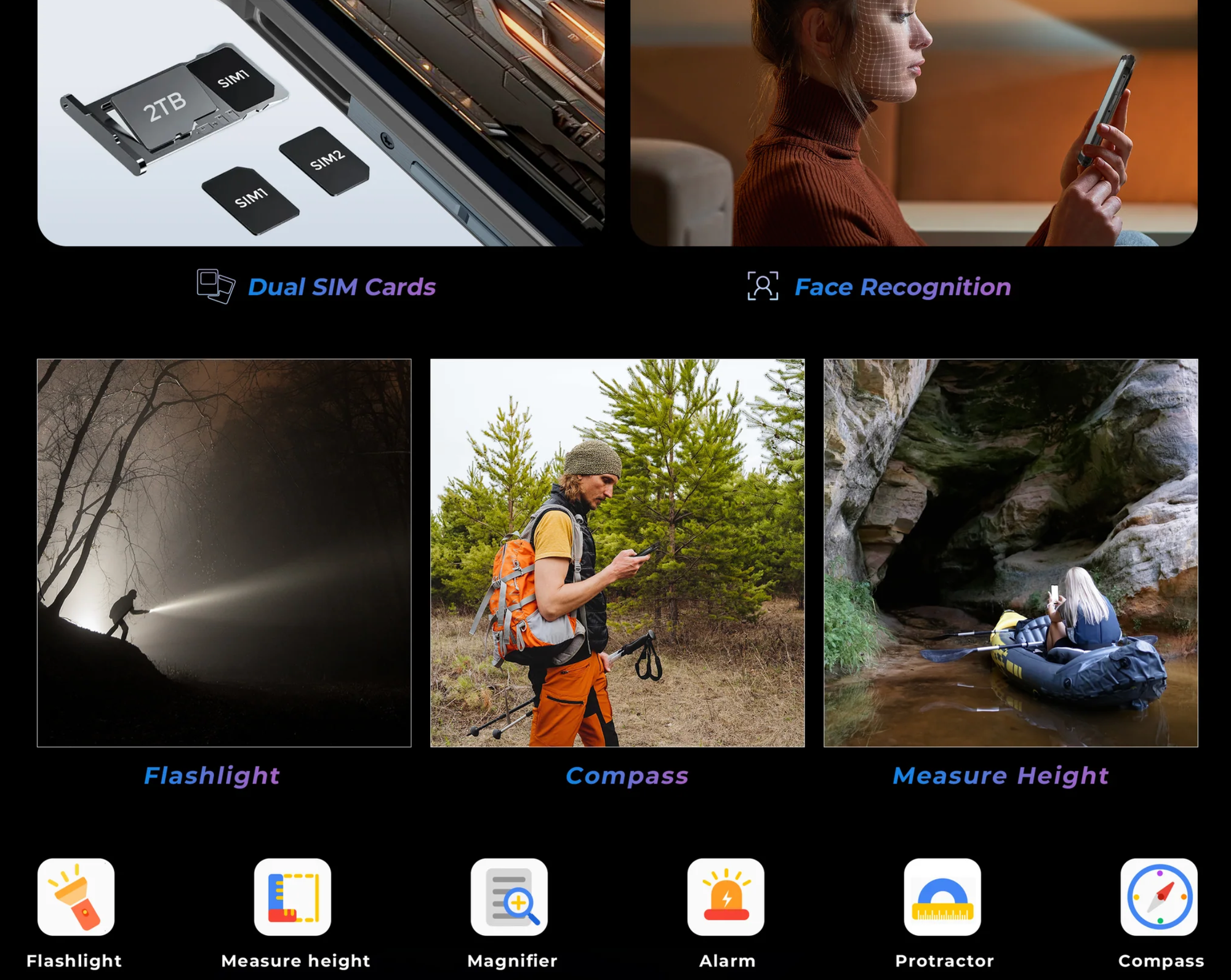Click the hiker with backpack photo

(617, 552)
